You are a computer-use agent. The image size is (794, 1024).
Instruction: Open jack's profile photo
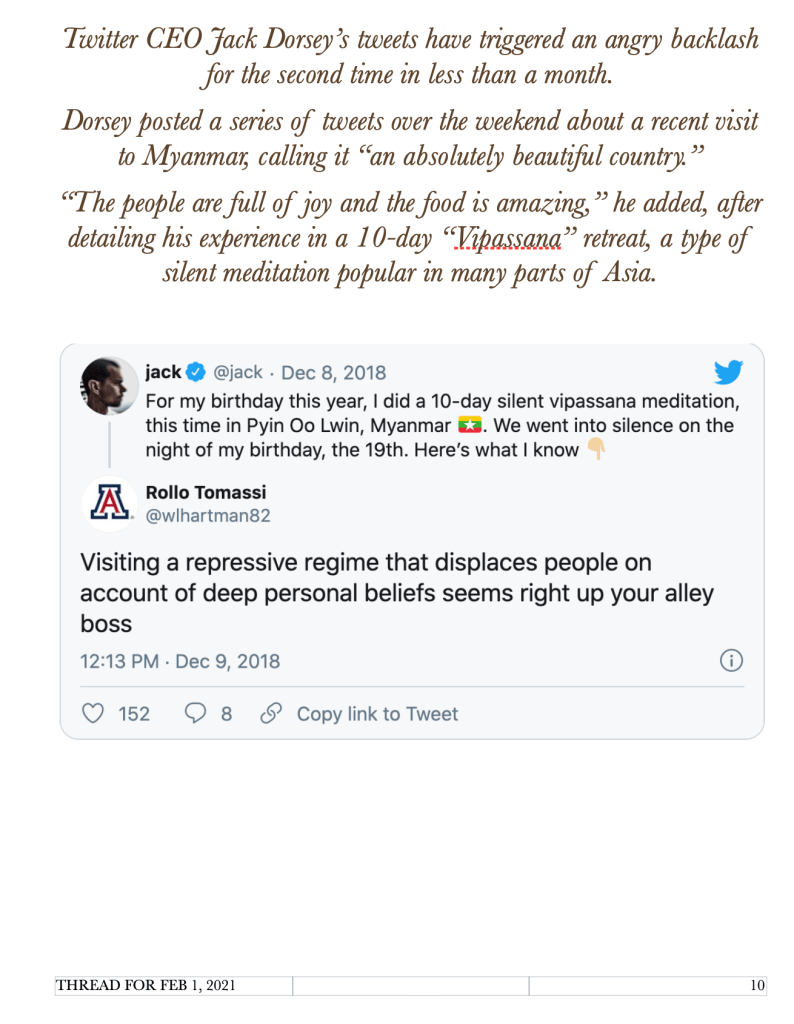[107, 386]
